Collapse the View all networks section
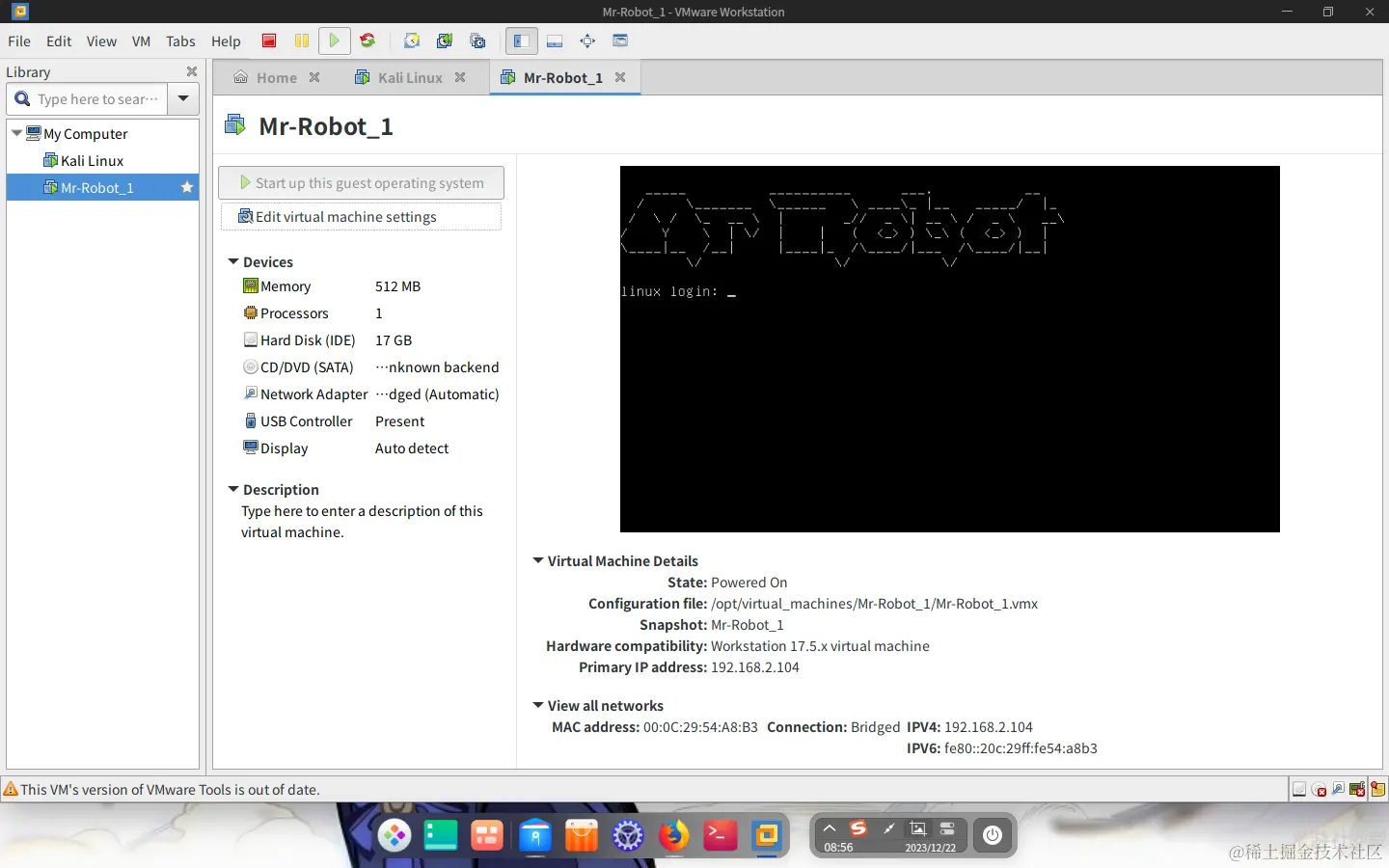1389x868 pixels. tap(538, 705)
